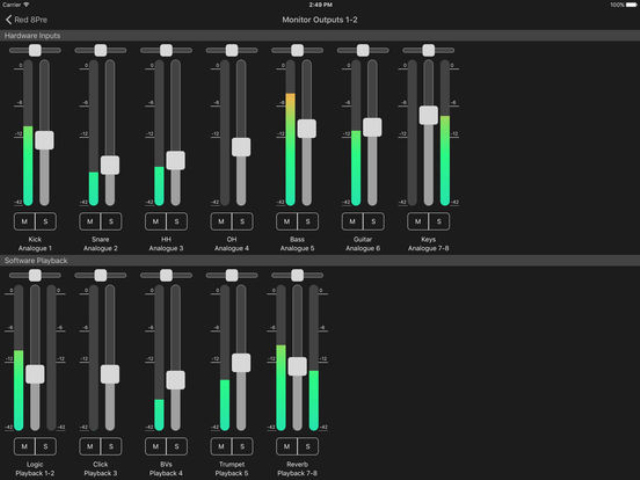Mute the Kick channel
This screenshot has height=480, width=640.
pyautogui.click(x=25, y=221)
